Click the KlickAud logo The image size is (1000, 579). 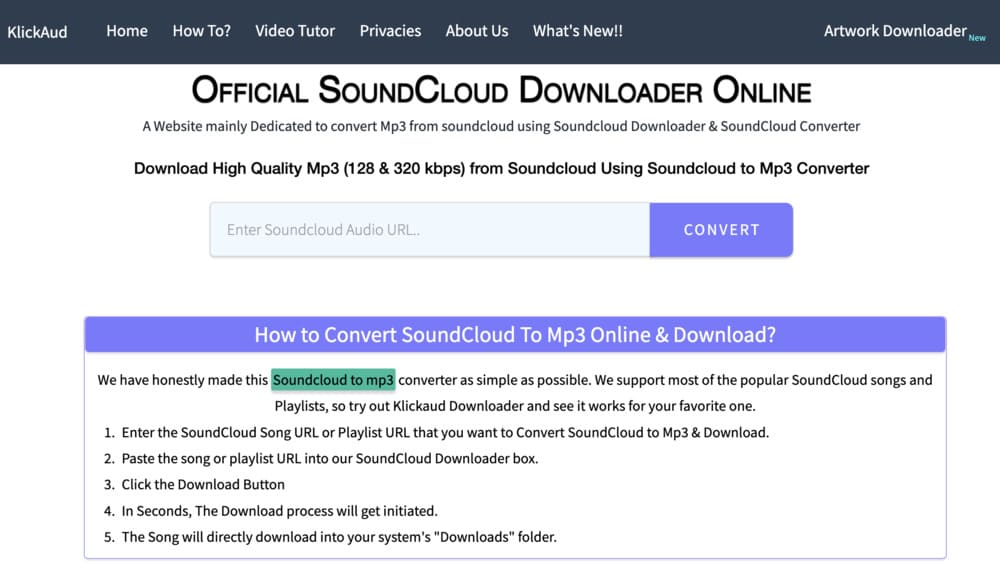[x=38, y=31]
